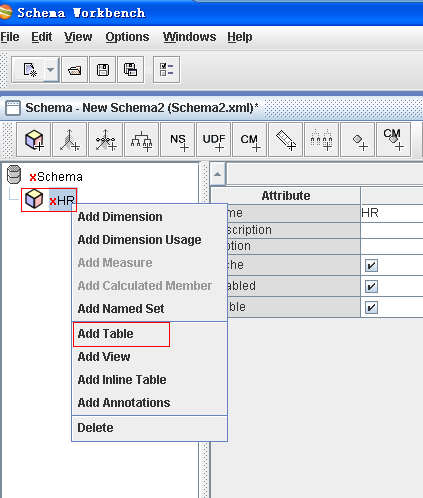
Task: Open the Edit menu
Action: point(41,37)
